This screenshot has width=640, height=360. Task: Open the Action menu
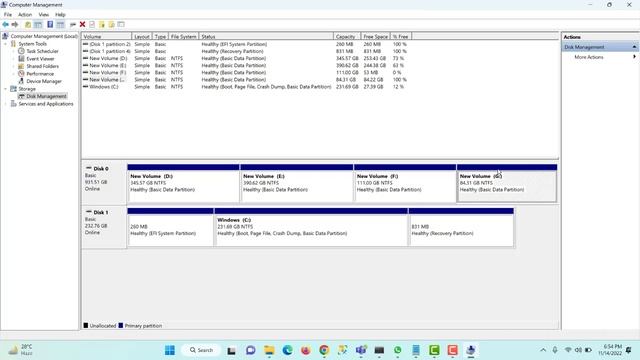click(x=25, y=15)
